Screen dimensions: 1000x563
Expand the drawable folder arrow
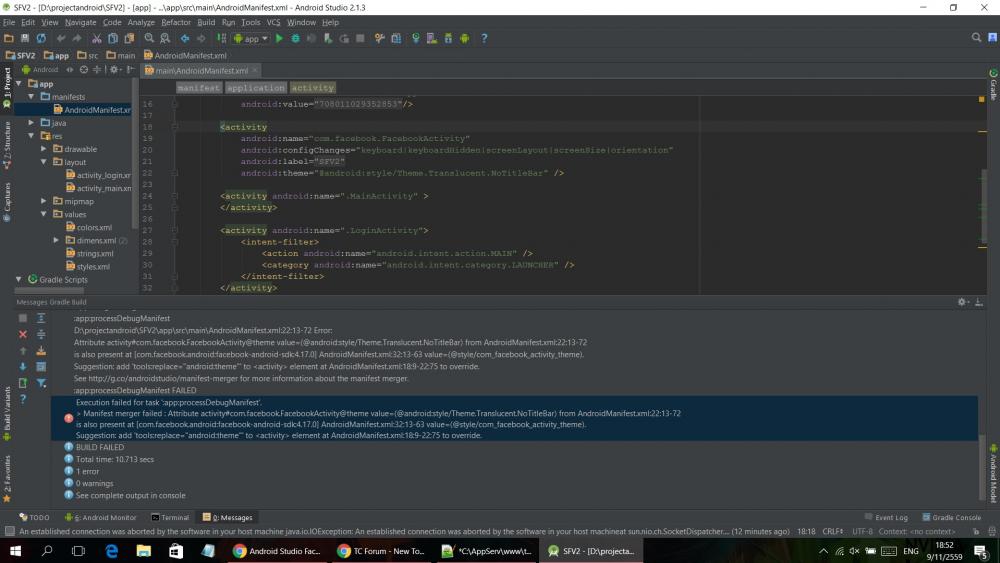(44, 149)
